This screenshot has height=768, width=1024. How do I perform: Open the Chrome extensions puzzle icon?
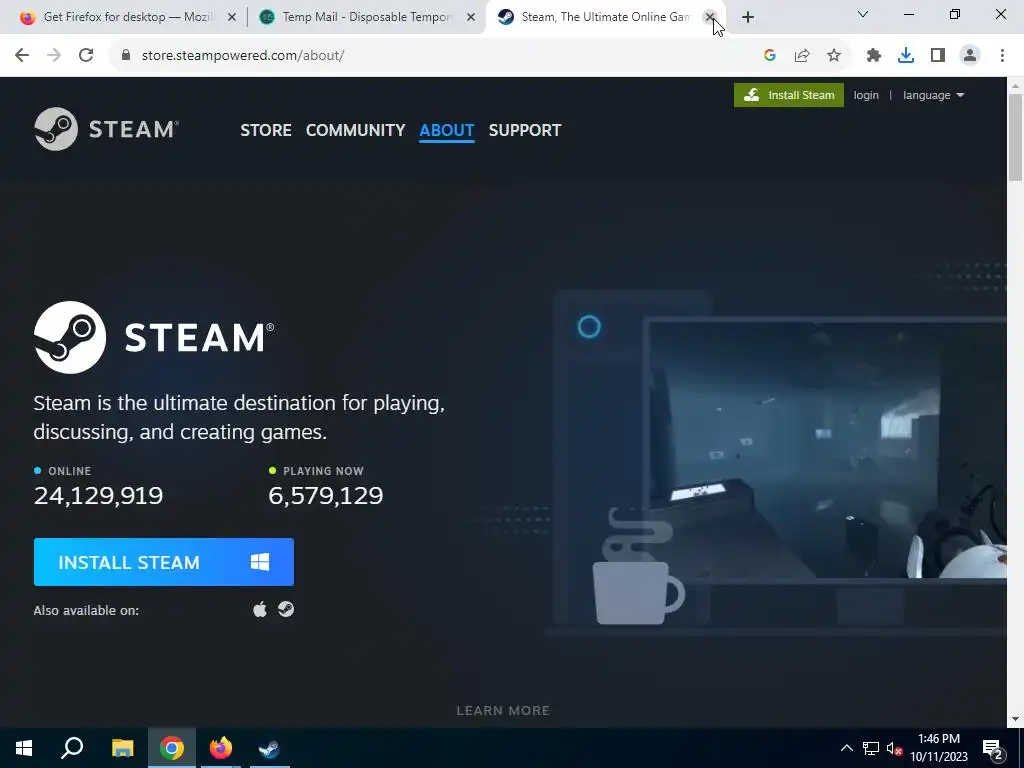click(874, 56)
